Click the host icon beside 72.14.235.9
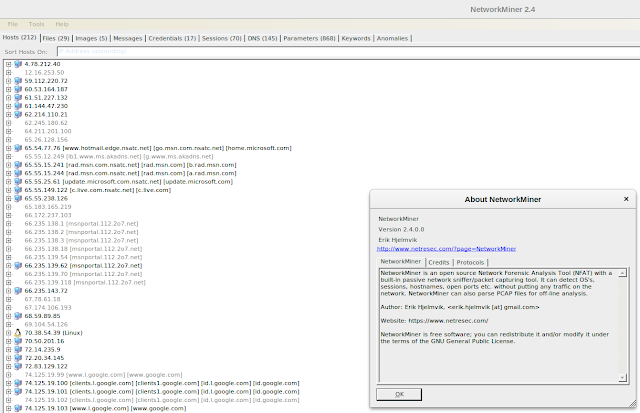 point(18,349)
